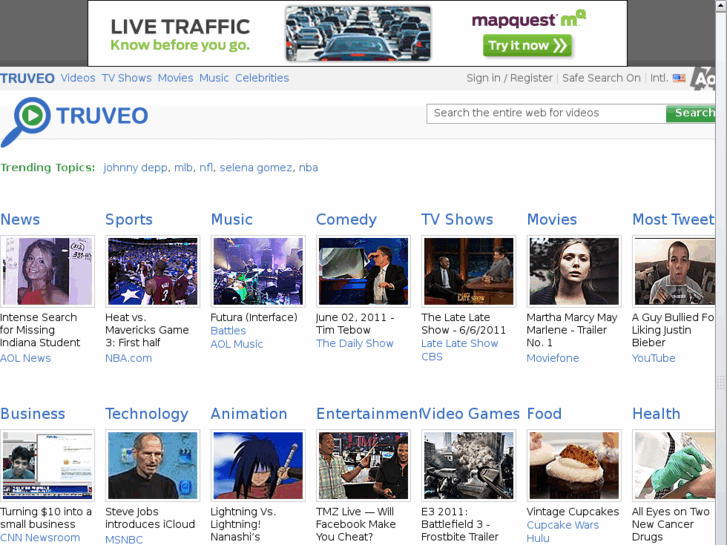Play the TMZ Live thumbnail
727x545 pixels.
pos(364,466)
